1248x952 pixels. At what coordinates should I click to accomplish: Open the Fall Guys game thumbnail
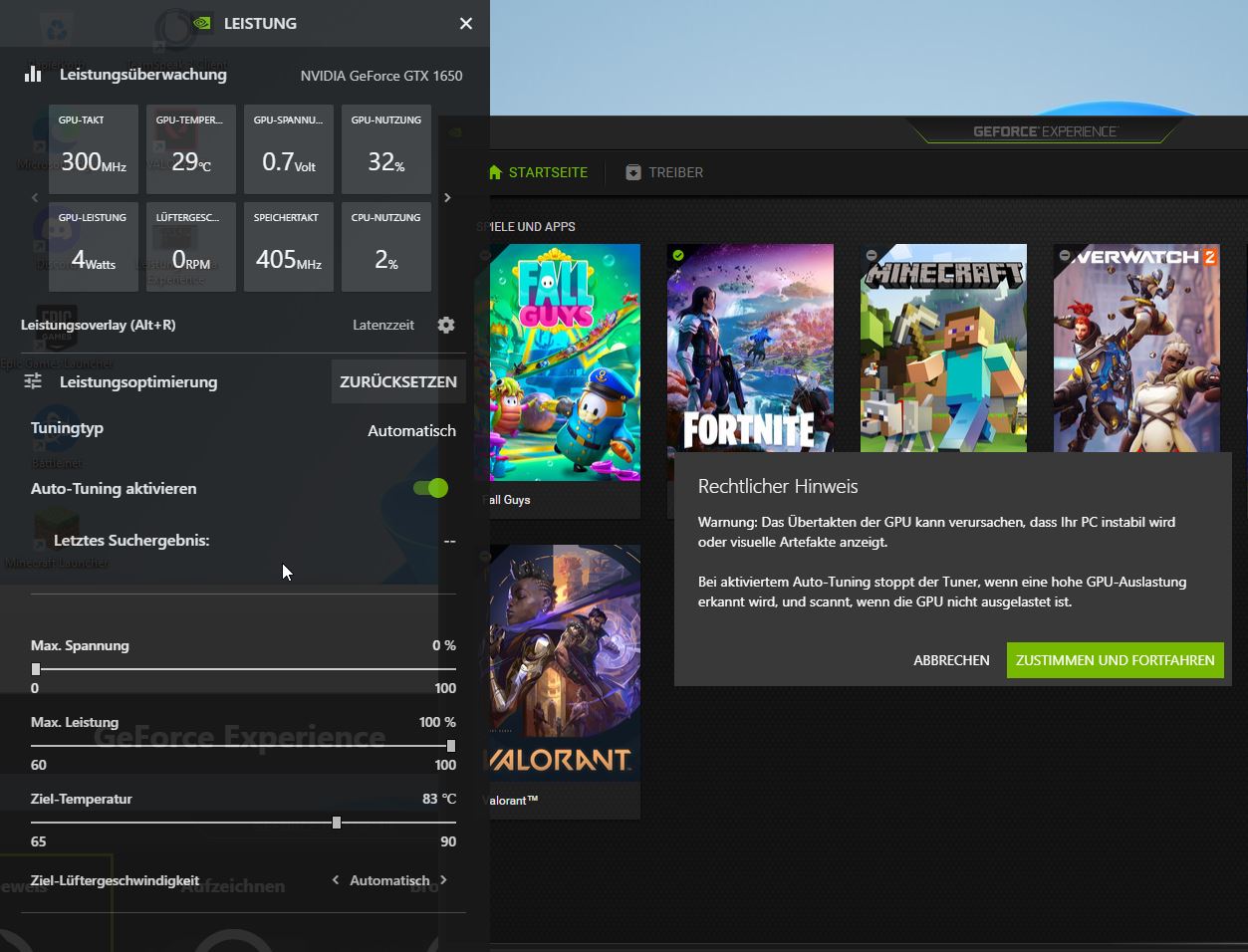(x=560, y=362)
